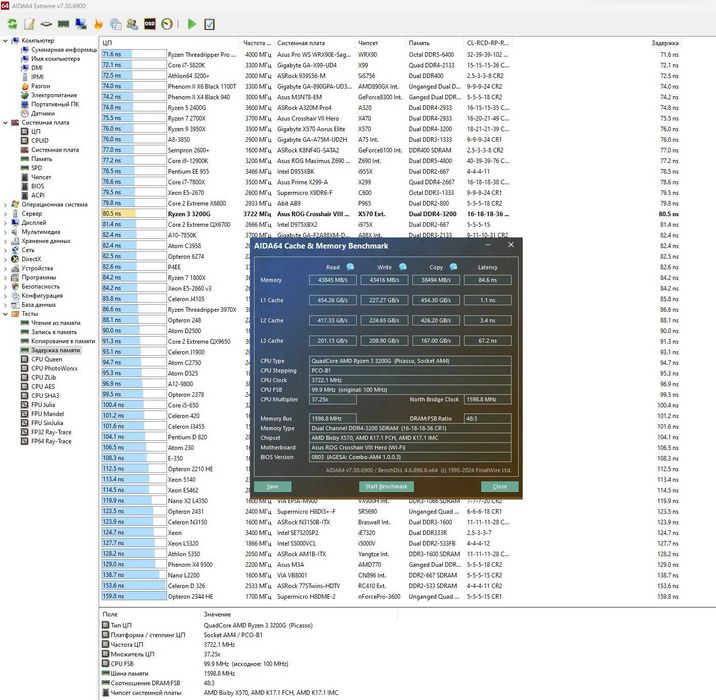
Task: Select Имя компьютера tree item
Action: click(55, 59)
